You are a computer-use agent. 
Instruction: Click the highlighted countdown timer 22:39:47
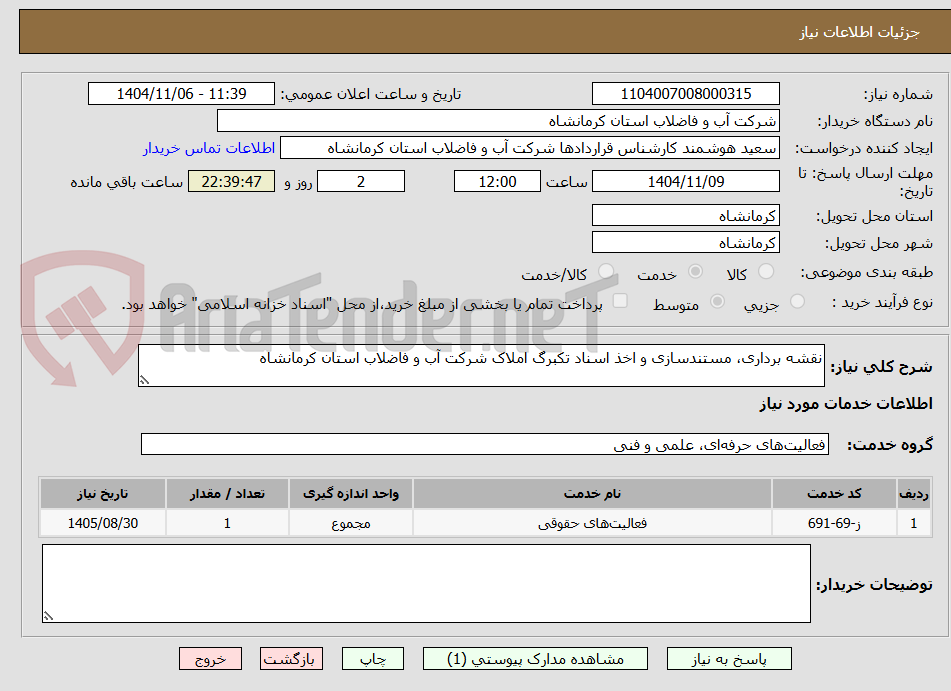pyautogui.click(x=231, y=182)
